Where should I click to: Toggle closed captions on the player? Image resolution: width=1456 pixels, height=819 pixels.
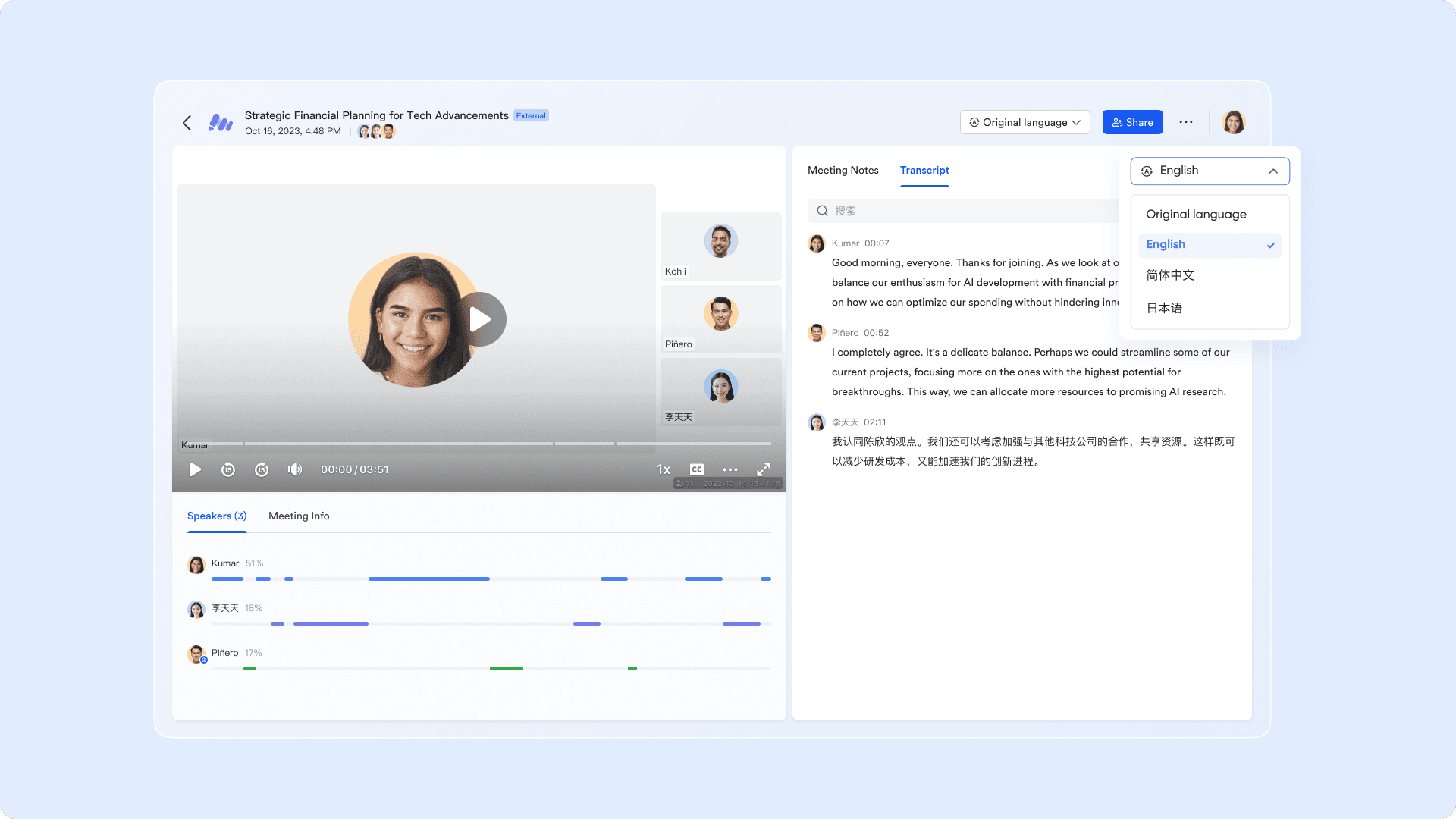[697, 469]
